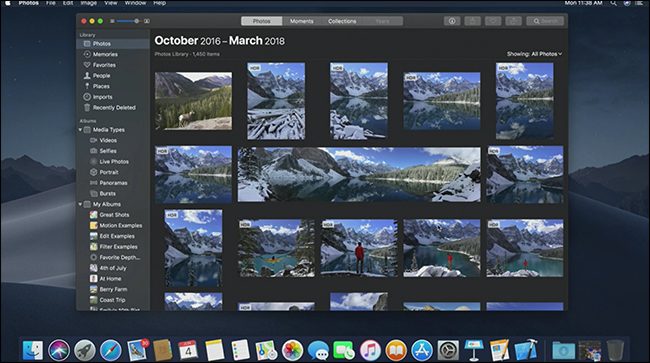
Task: Click the Share icon in toolbar
Action: pos(473,21)
